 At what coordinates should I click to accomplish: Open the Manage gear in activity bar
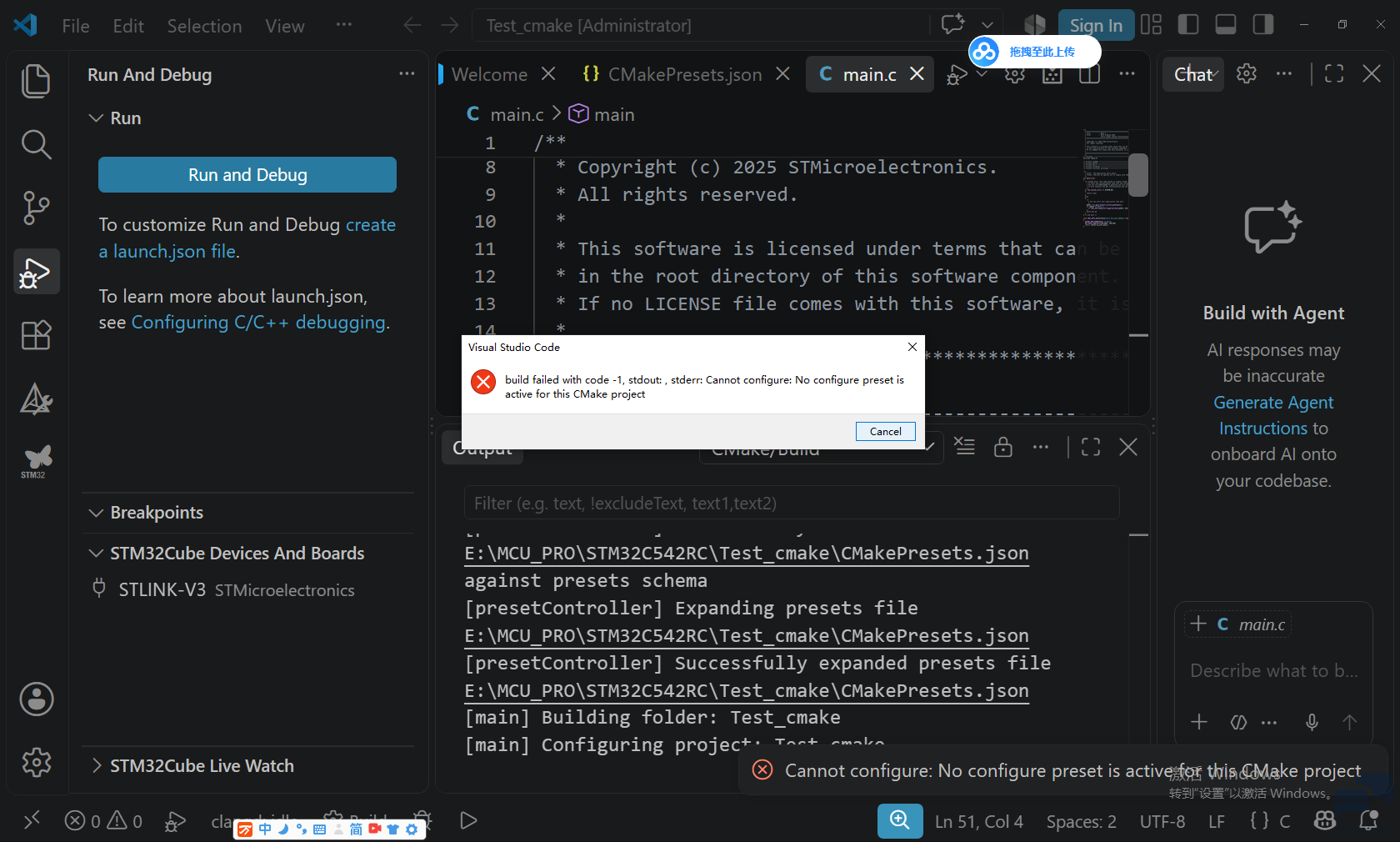pyautogui.click(x=37, y=762)
